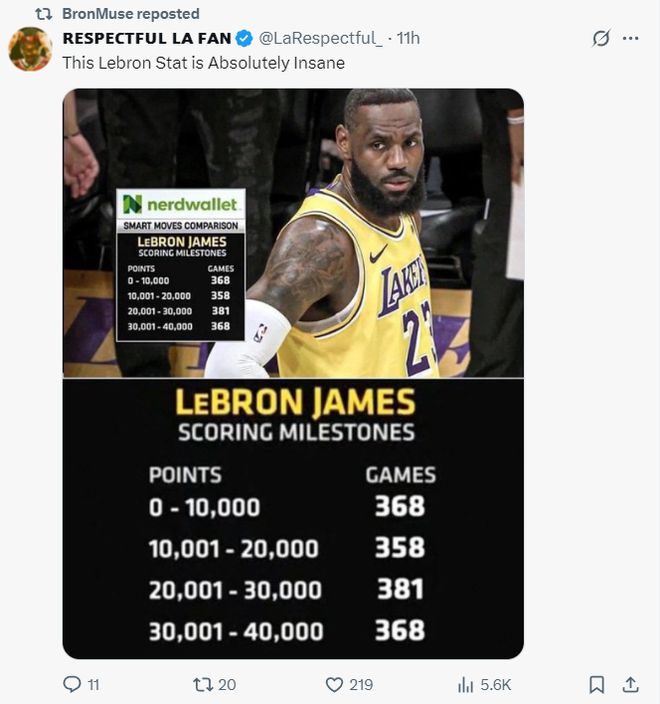Viewport: 660px width, 704px height.
Task: Click the 11h timestamp
Action: (408, 39)
